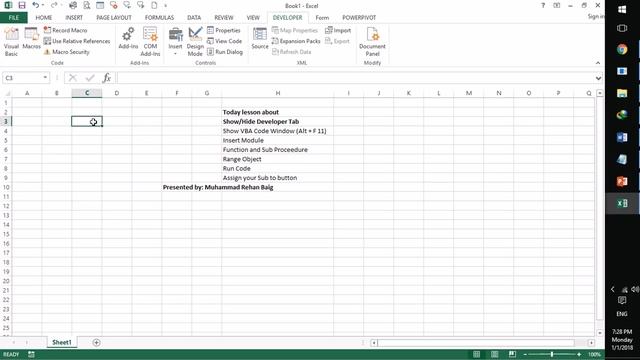Click zoom in plus button

(579, 354)
